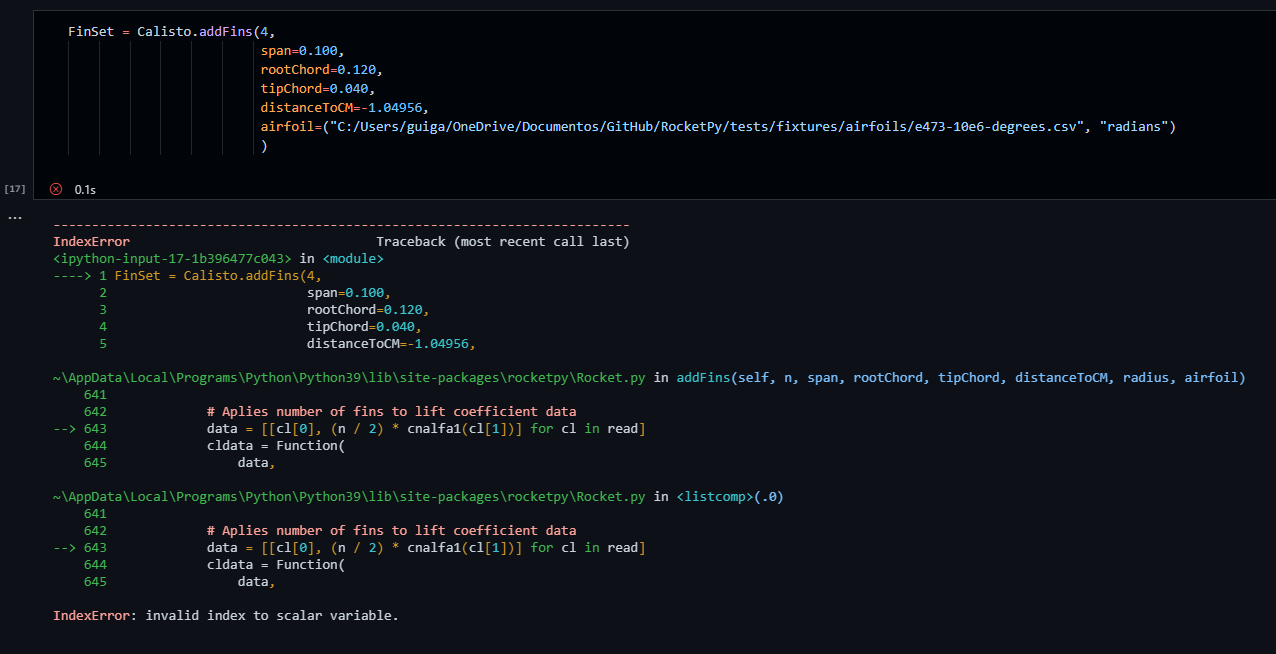Click the red cell execution error icon
The height and width of the screenshot is (654, 1276).
point(56,189)
